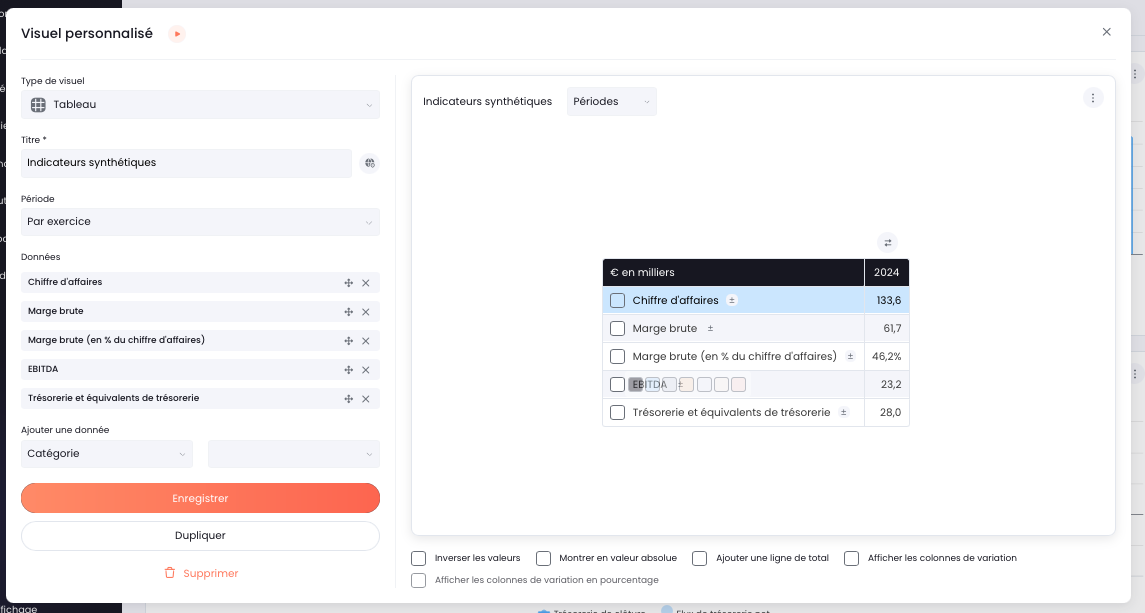Click the Dupliquer button

200,536
